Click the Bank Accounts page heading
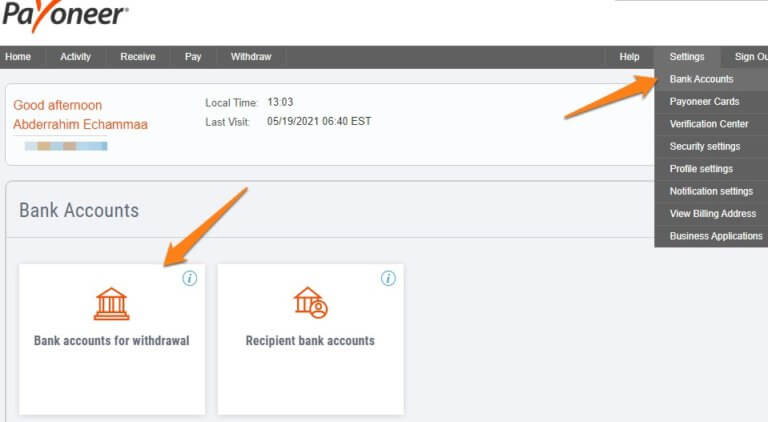This screenshot has width=768, height=422. point(79,211)
